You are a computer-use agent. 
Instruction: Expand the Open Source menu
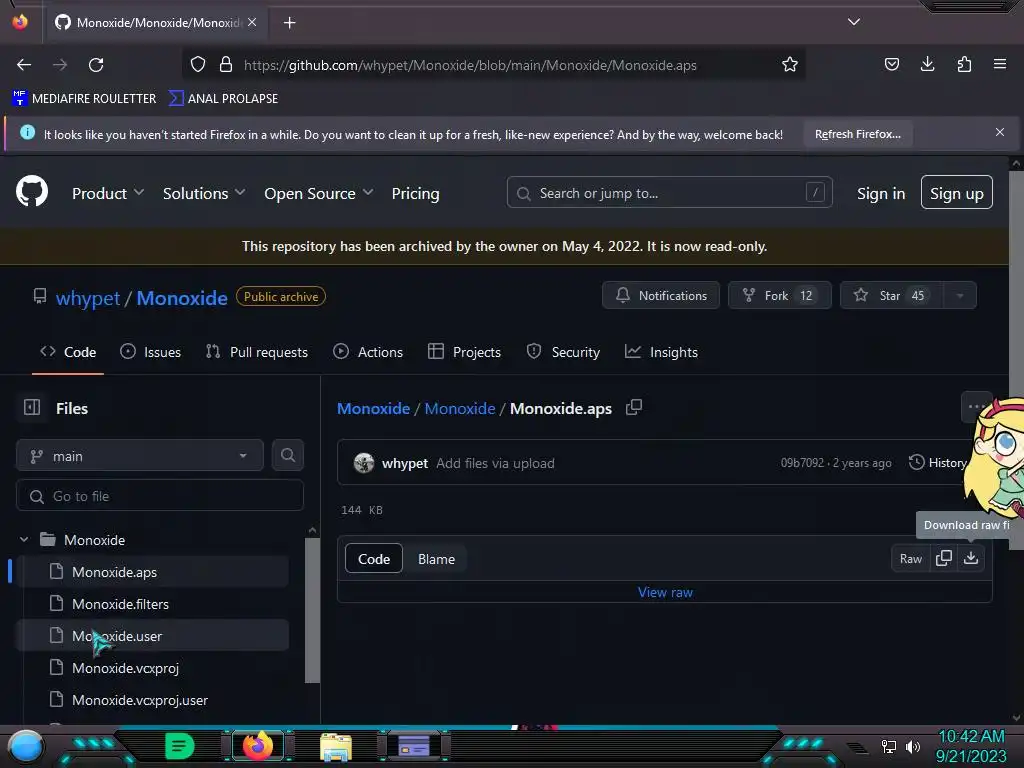tap(319, 193)
